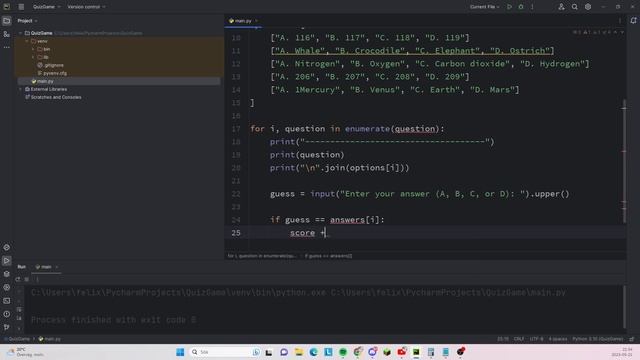Show more tool windows ellipsis icon
Screen dimensions: 640x360
click(7, 47)
